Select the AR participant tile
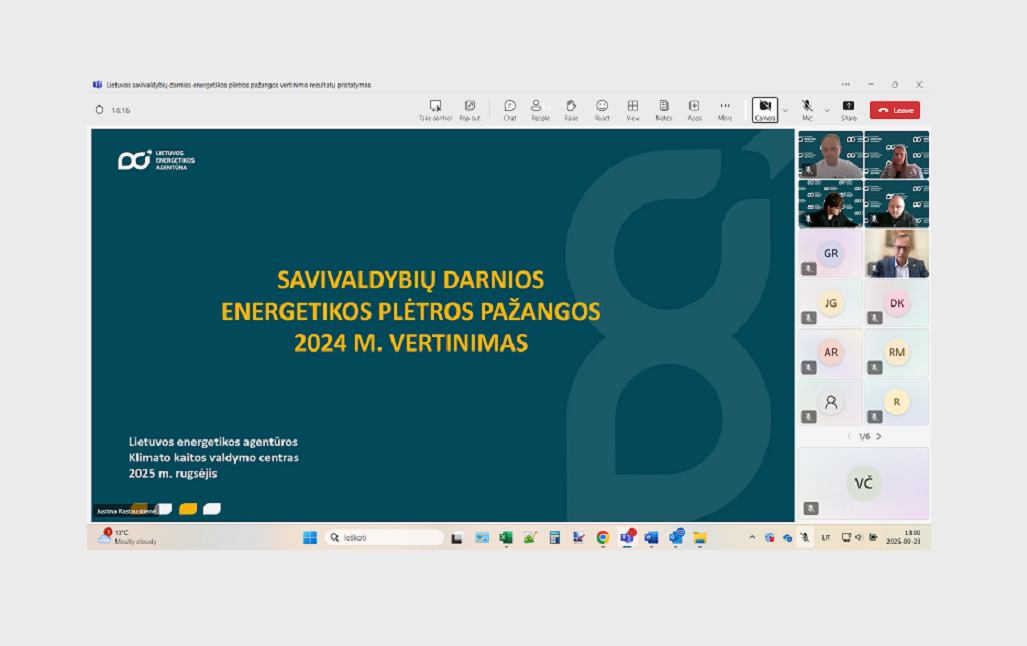 pyautogui.click(x=831, y=352)
